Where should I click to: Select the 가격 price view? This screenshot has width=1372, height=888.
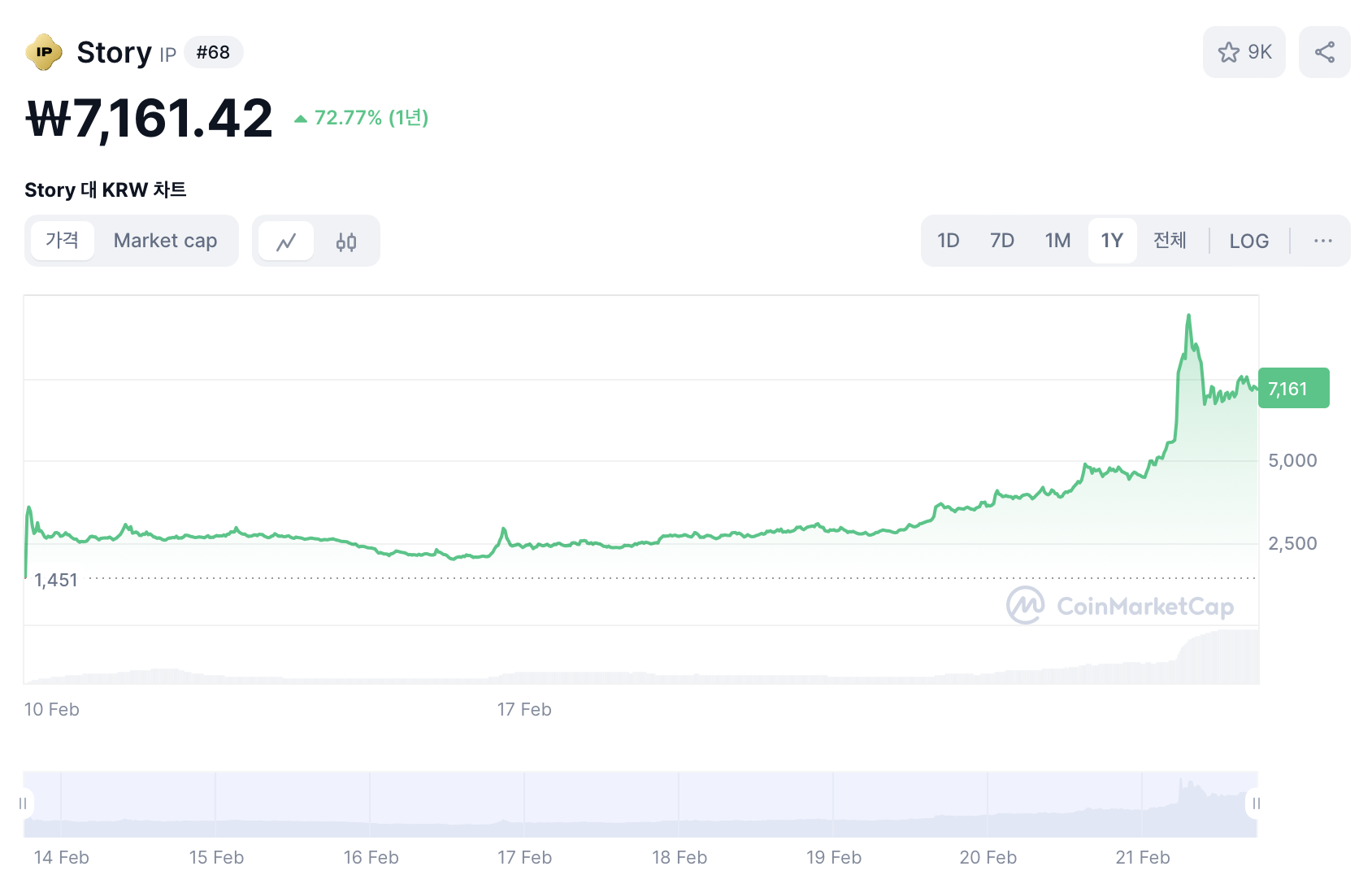pyautogui.click(x=63, y=241)
